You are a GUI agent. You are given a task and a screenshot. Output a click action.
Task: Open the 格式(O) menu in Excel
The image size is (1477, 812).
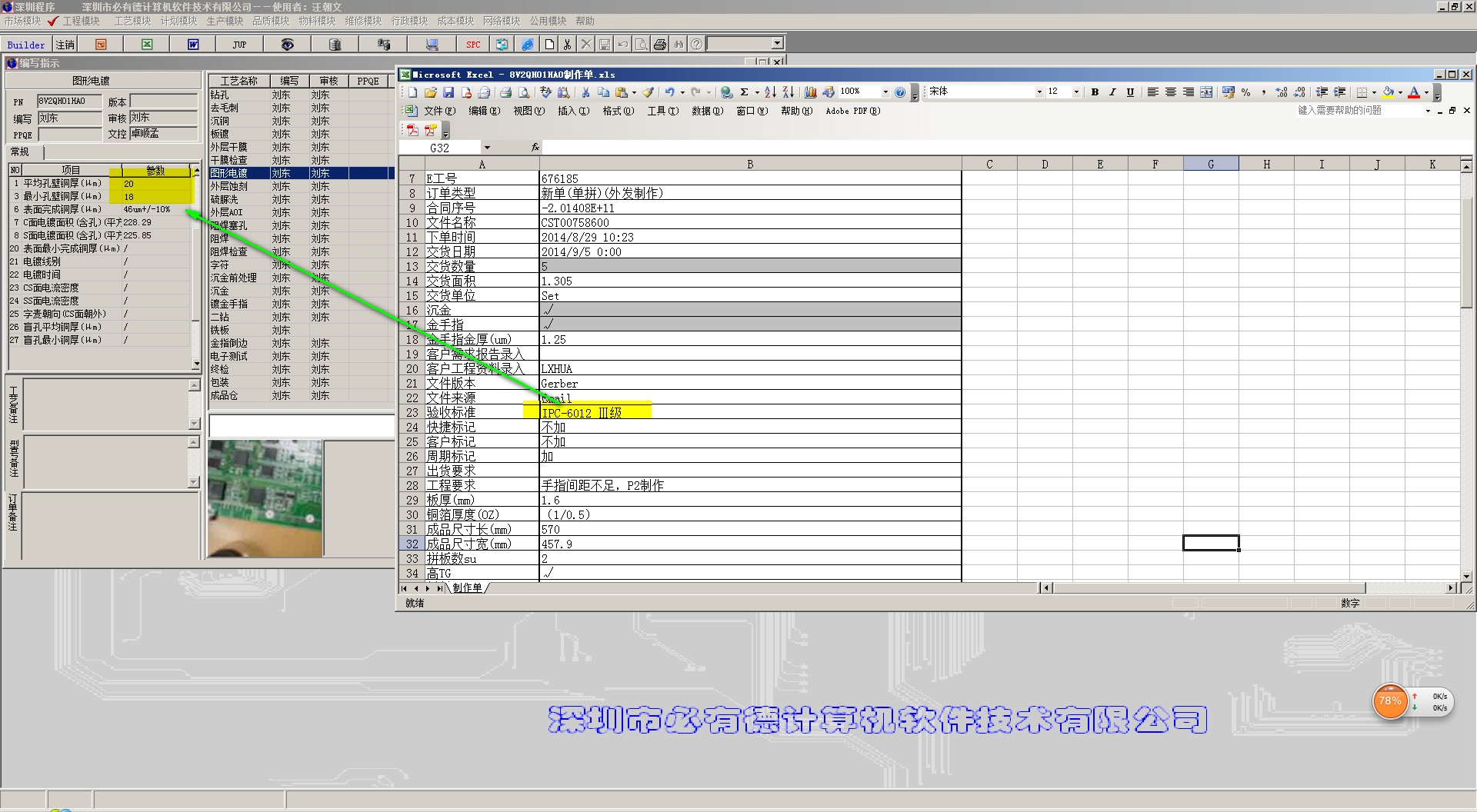[618, 111]
